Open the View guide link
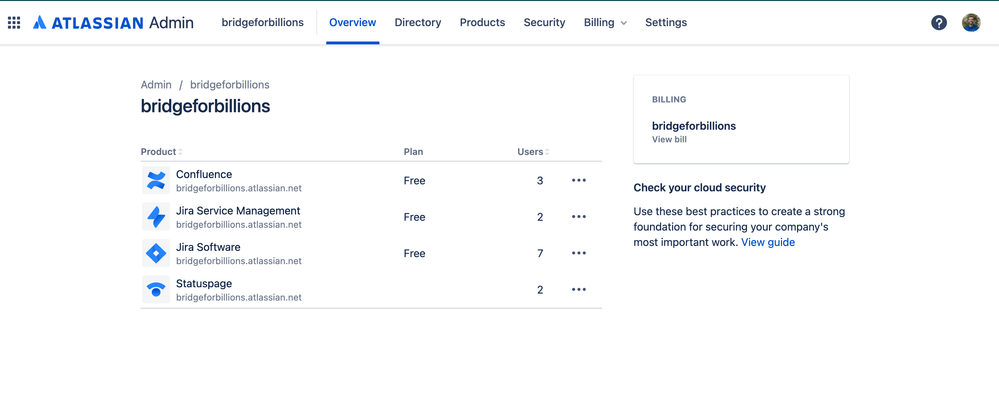This screenshot has height=396, width=999. (x=768, y=243)
